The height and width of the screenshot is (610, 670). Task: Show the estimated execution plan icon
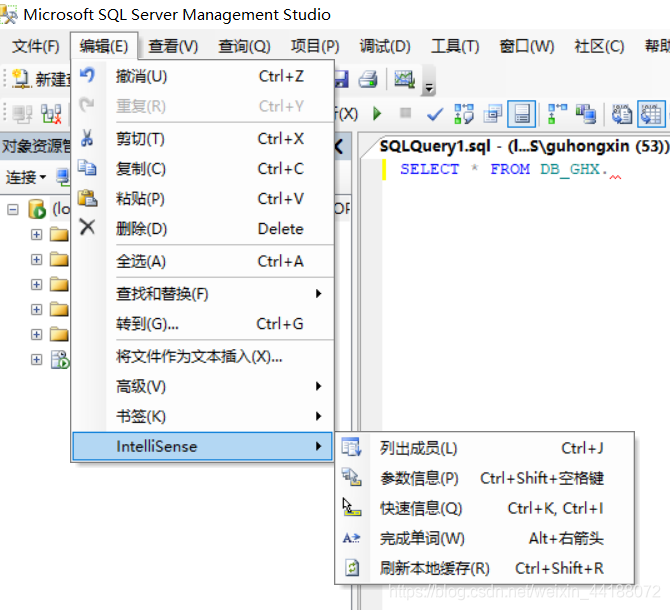(464, 114)
